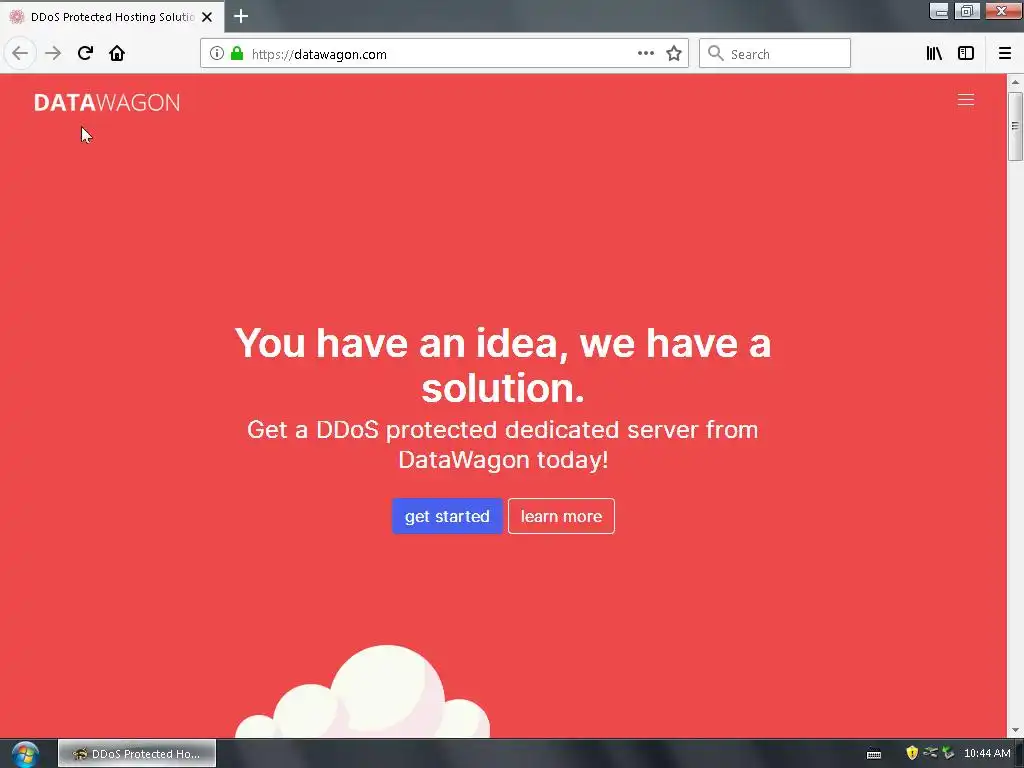Focus the browser Search box
The height and width of the screenshot is (768, 1024).
(x=775, y=54)
